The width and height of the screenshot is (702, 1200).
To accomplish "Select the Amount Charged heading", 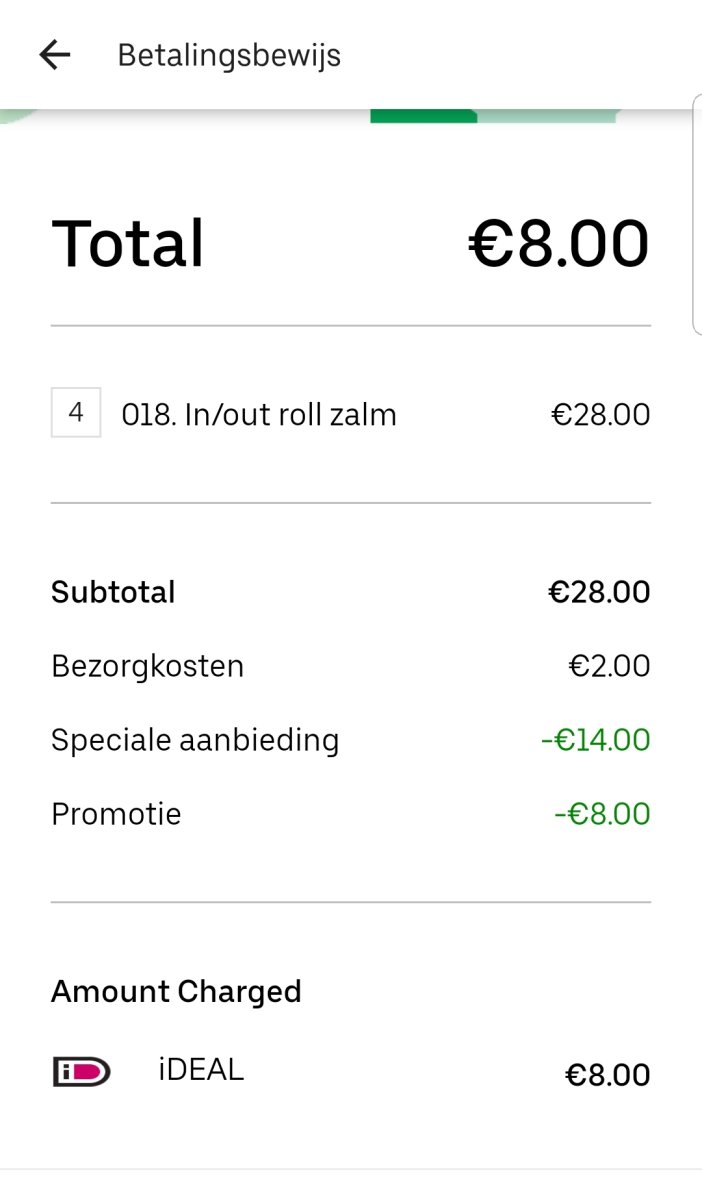I will pos(177,991).
